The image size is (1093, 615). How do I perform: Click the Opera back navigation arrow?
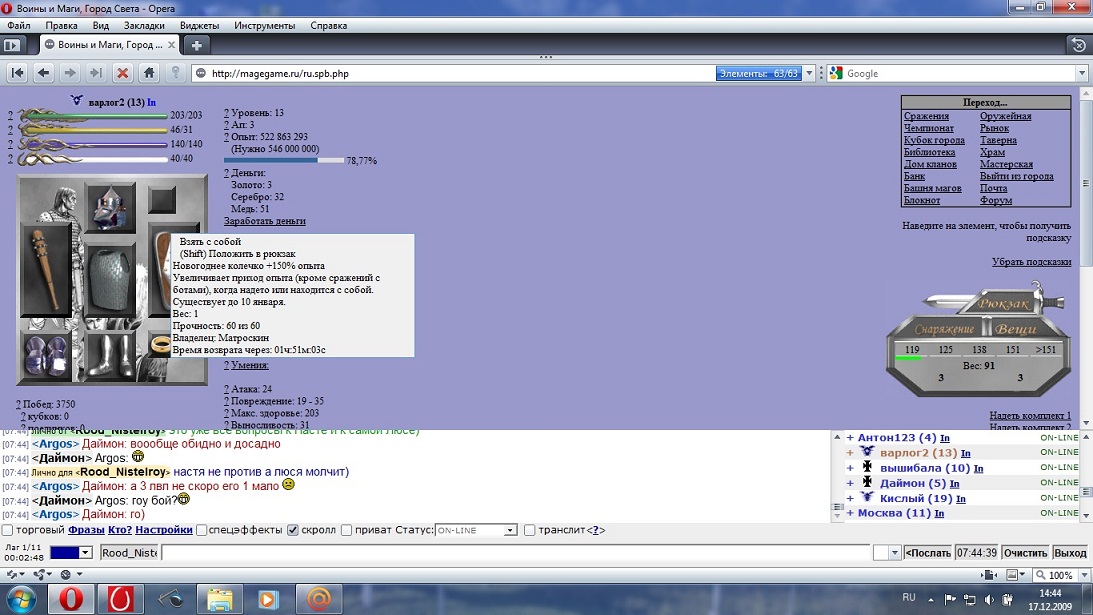(x=43, y=73)
